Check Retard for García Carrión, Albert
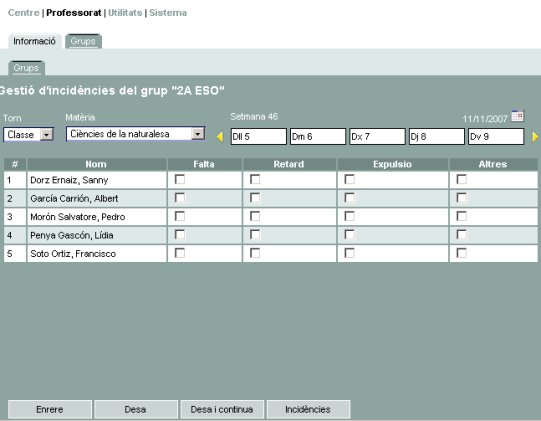541x421 pixels. (255, 198)
